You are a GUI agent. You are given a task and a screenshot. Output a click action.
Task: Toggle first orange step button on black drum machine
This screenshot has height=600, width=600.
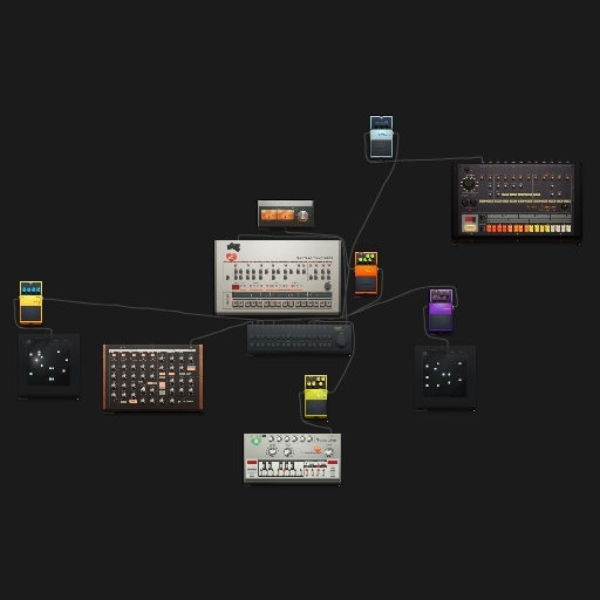click(489, 228)
